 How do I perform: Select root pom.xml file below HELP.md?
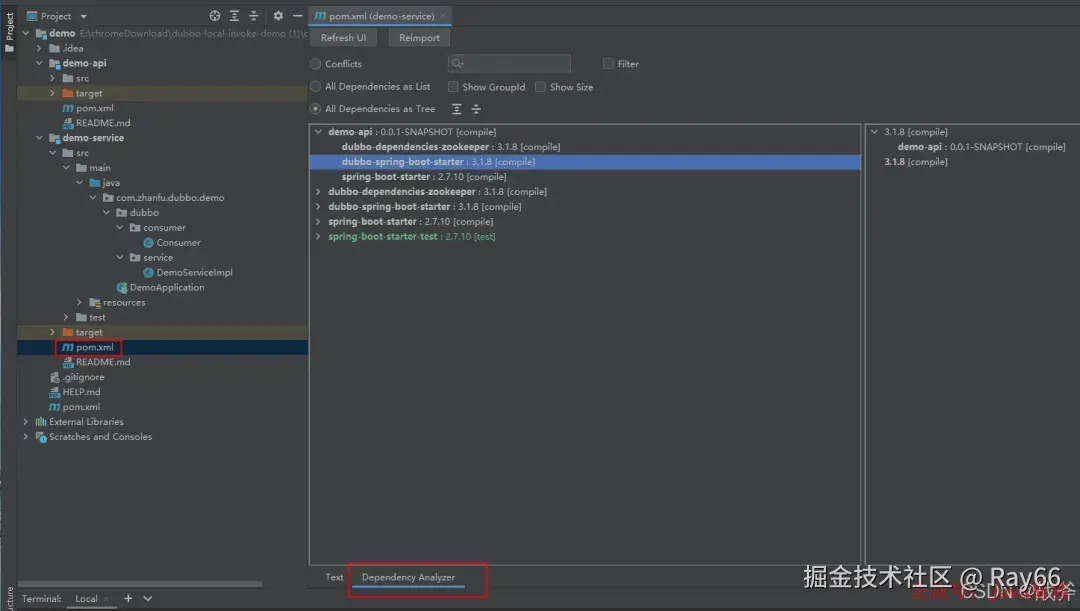point(81,407)
